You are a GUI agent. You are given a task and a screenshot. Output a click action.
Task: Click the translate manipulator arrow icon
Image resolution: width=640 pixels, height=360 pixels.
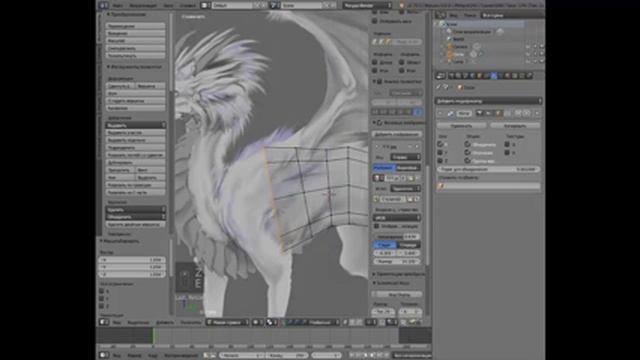pyautogui.click(x=290, y=322)
